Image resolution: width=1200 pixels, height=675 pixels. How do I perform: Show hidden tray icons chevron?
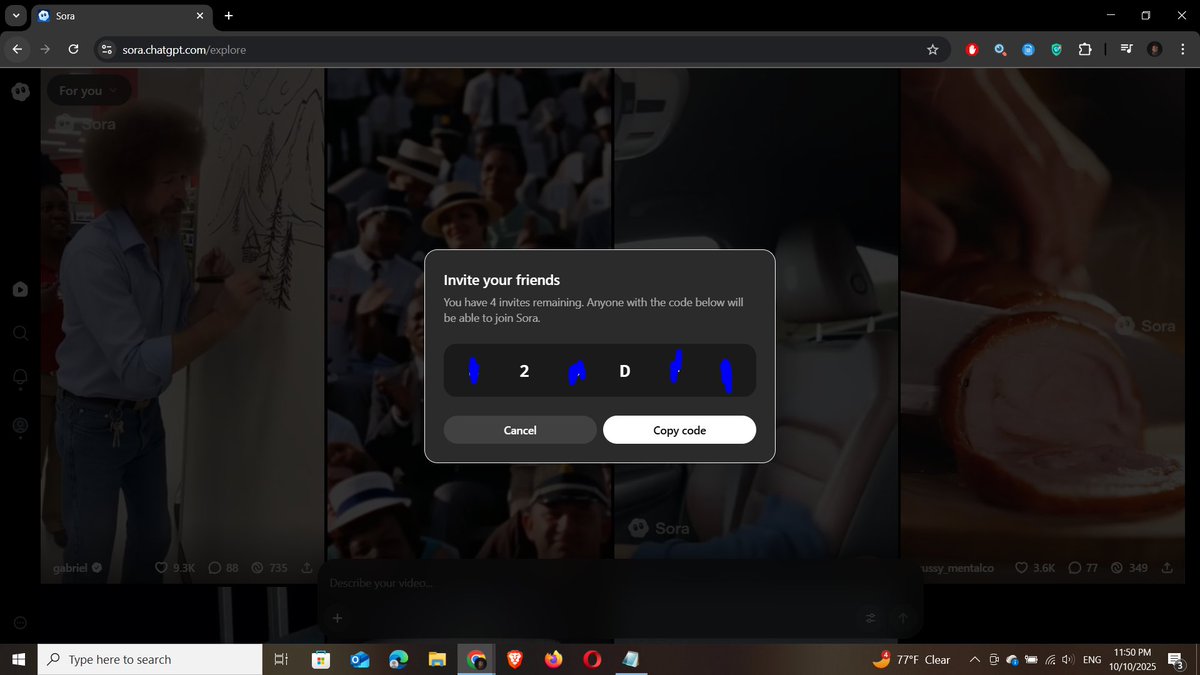coord(975,659)
